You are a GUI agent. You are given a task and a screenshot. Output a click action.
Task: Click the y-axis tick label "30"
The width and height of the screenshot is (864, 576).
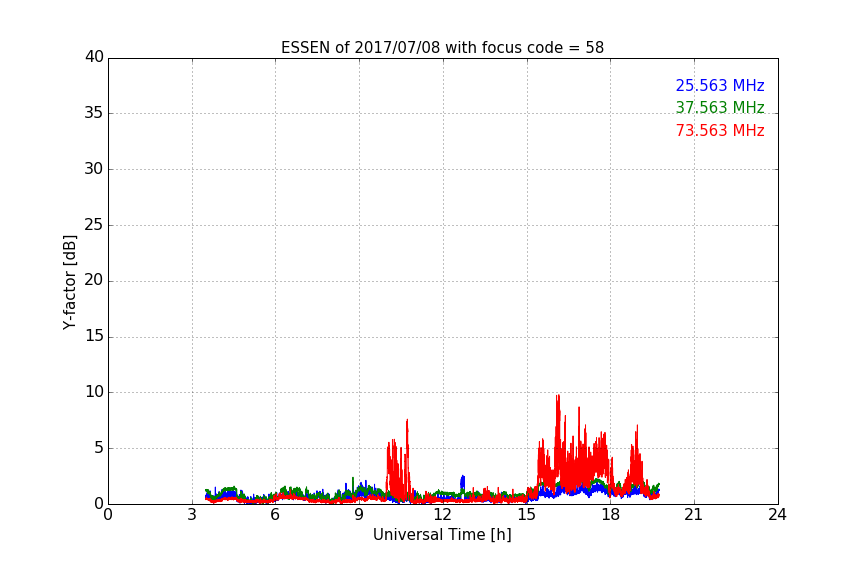coord(94,169)
